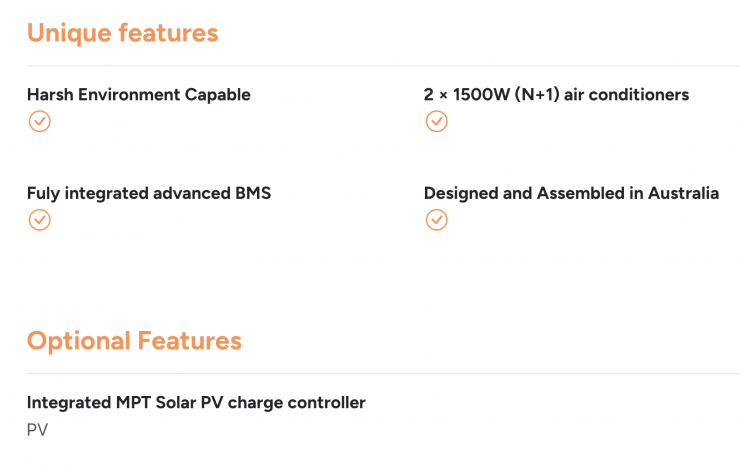740x471 pixels.
Task: Click the standalone 'PV' subtext line
Action: click(37, 430)
